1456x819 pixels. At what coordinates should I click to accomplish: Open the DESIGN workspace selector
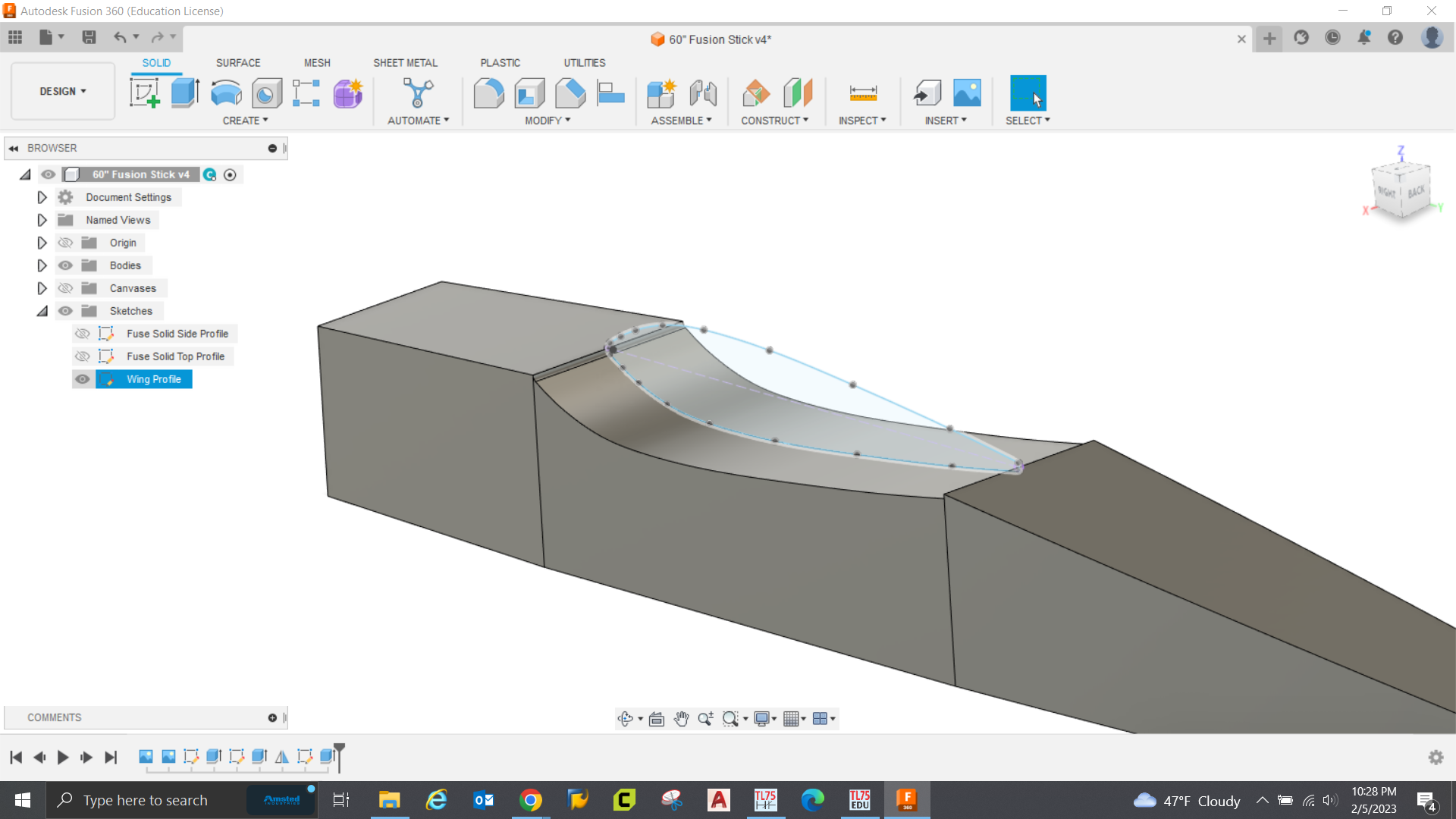coord(62,91)
